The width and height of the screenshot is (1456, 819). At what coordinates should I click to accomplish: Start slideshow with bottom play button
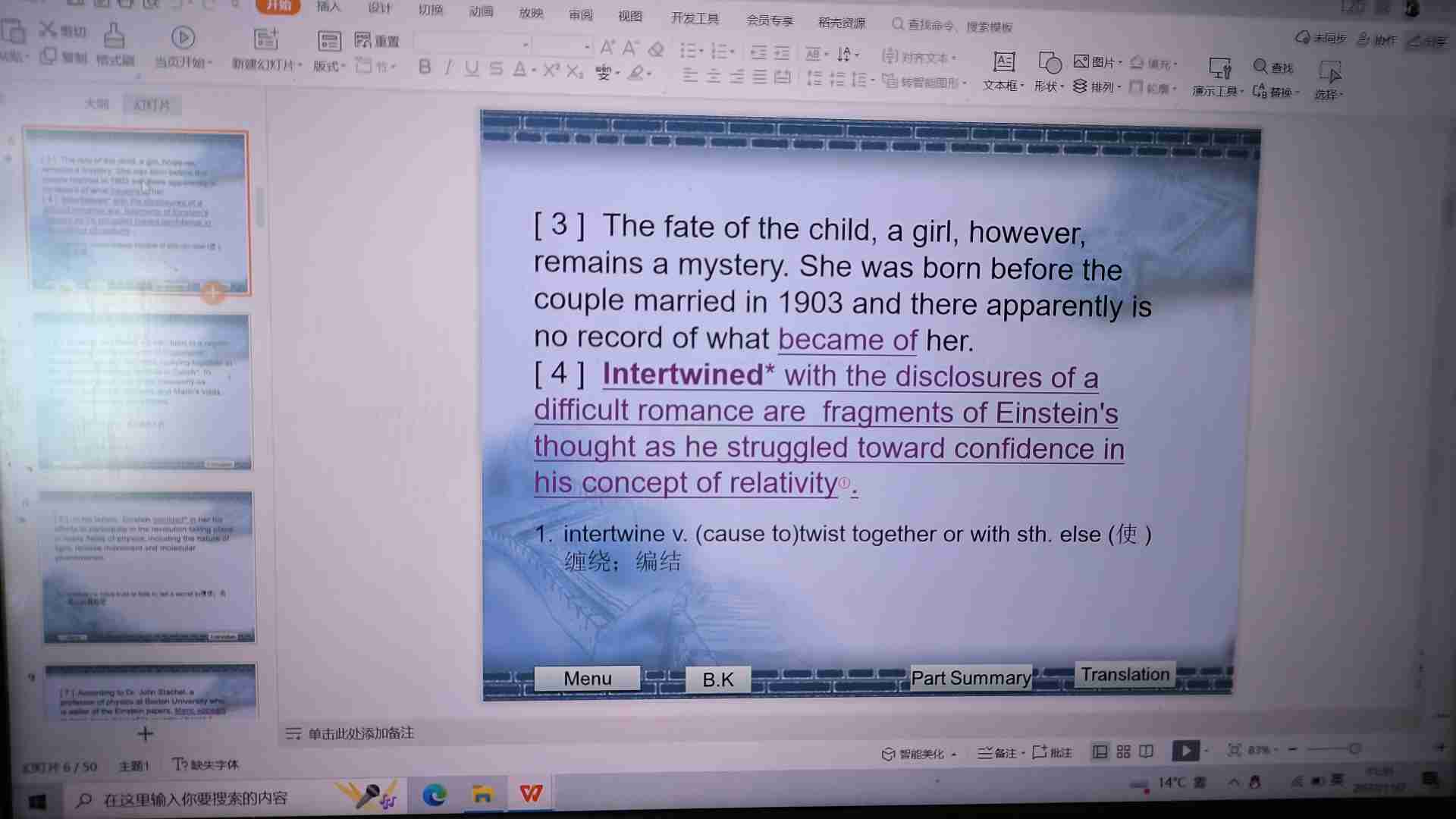[1185, 751]
